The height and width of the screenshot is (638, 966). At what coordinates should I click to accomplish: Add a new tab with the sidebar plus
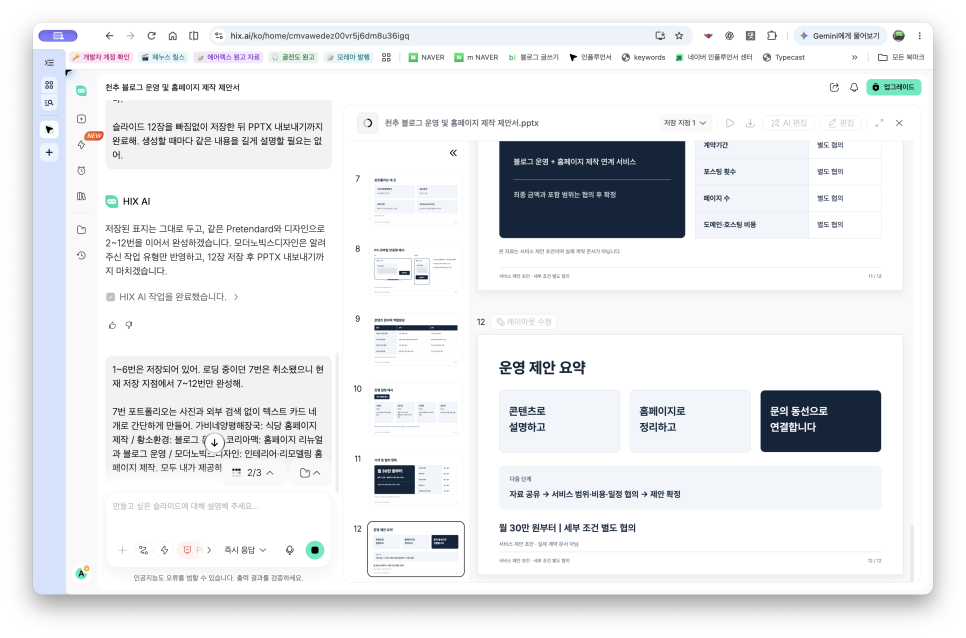pos(49,152)
